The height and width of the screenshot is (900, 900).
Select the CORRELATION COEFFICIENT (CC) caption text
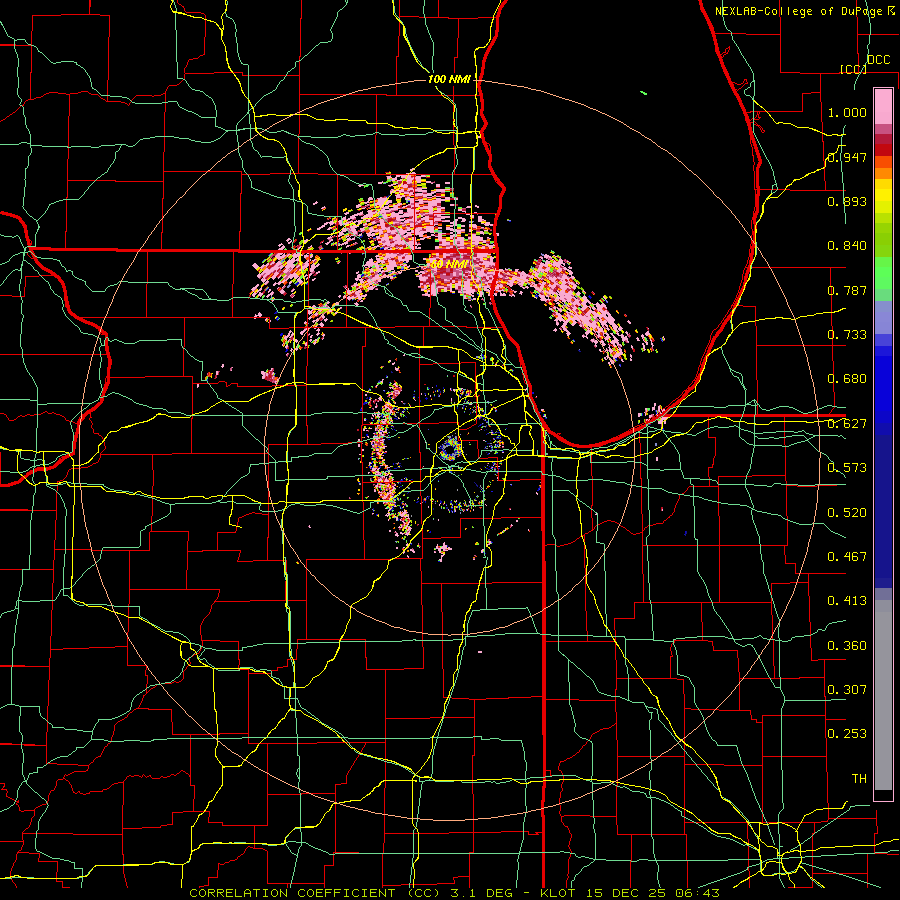(315, 893)
